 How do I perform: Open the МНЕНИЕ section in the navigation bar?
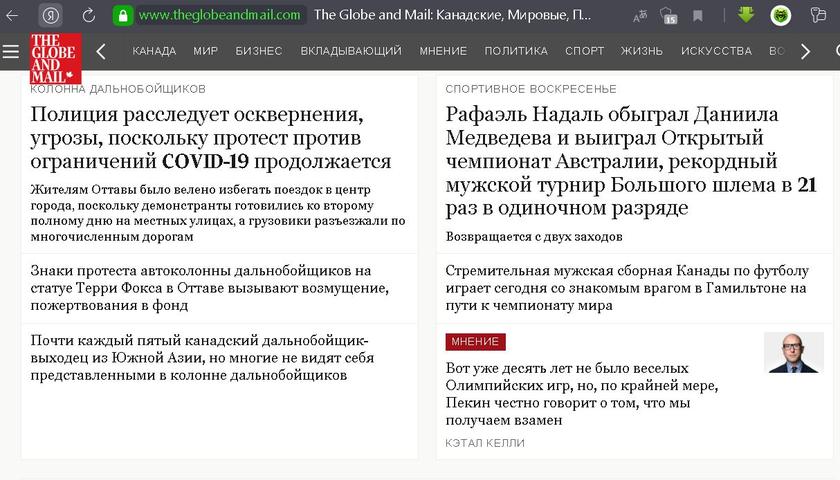tap(443, 51)
